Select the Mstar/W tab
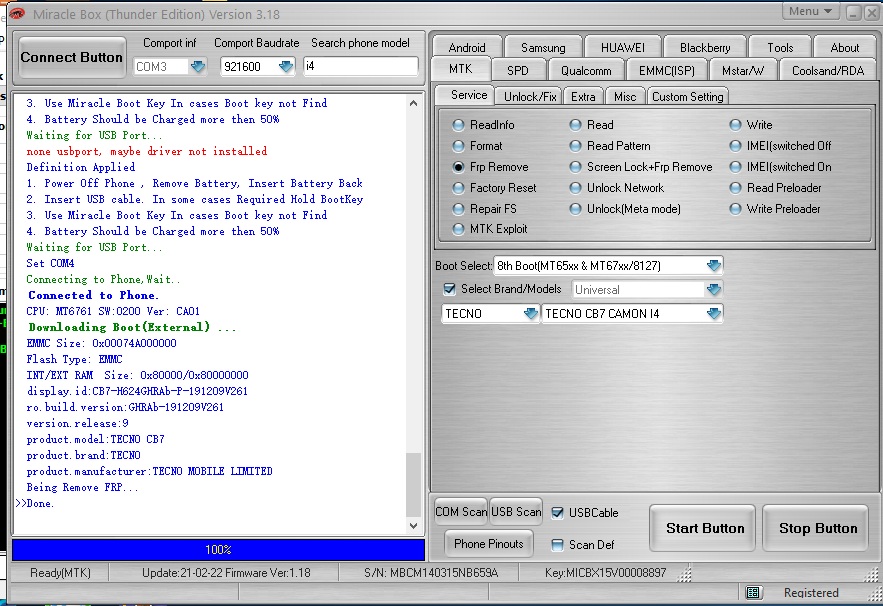This screenshot has height=606, width=883. point(742,71)
